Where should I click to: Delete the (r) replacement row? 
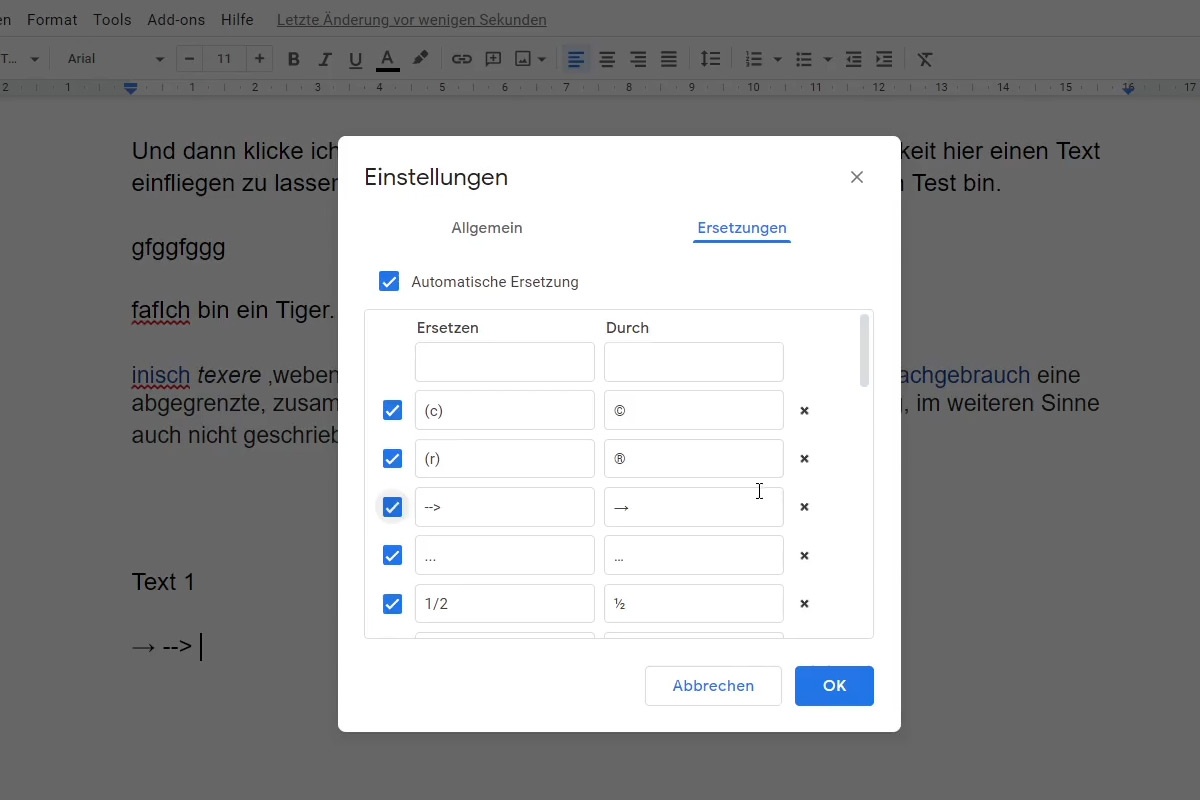click(804, 459)
